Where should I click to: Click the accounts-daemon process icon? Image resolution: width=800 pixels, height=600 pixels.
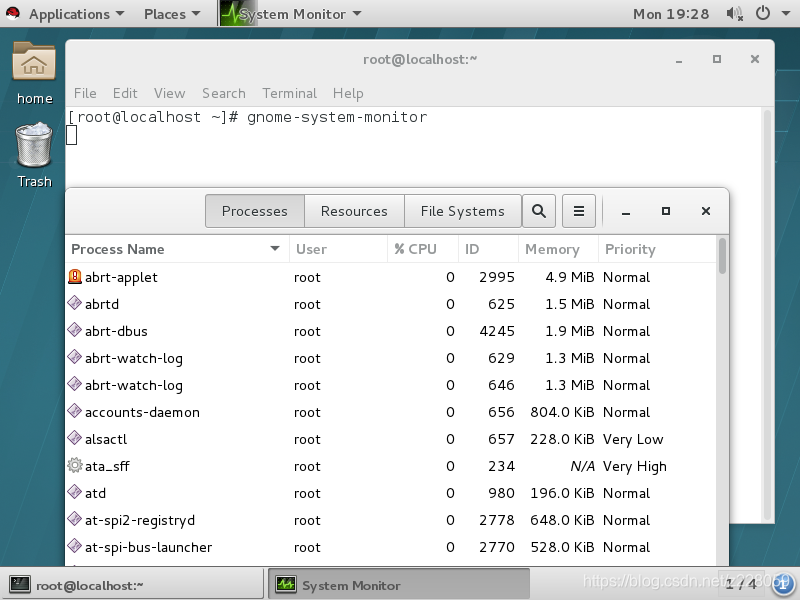(x=74, y=411)
